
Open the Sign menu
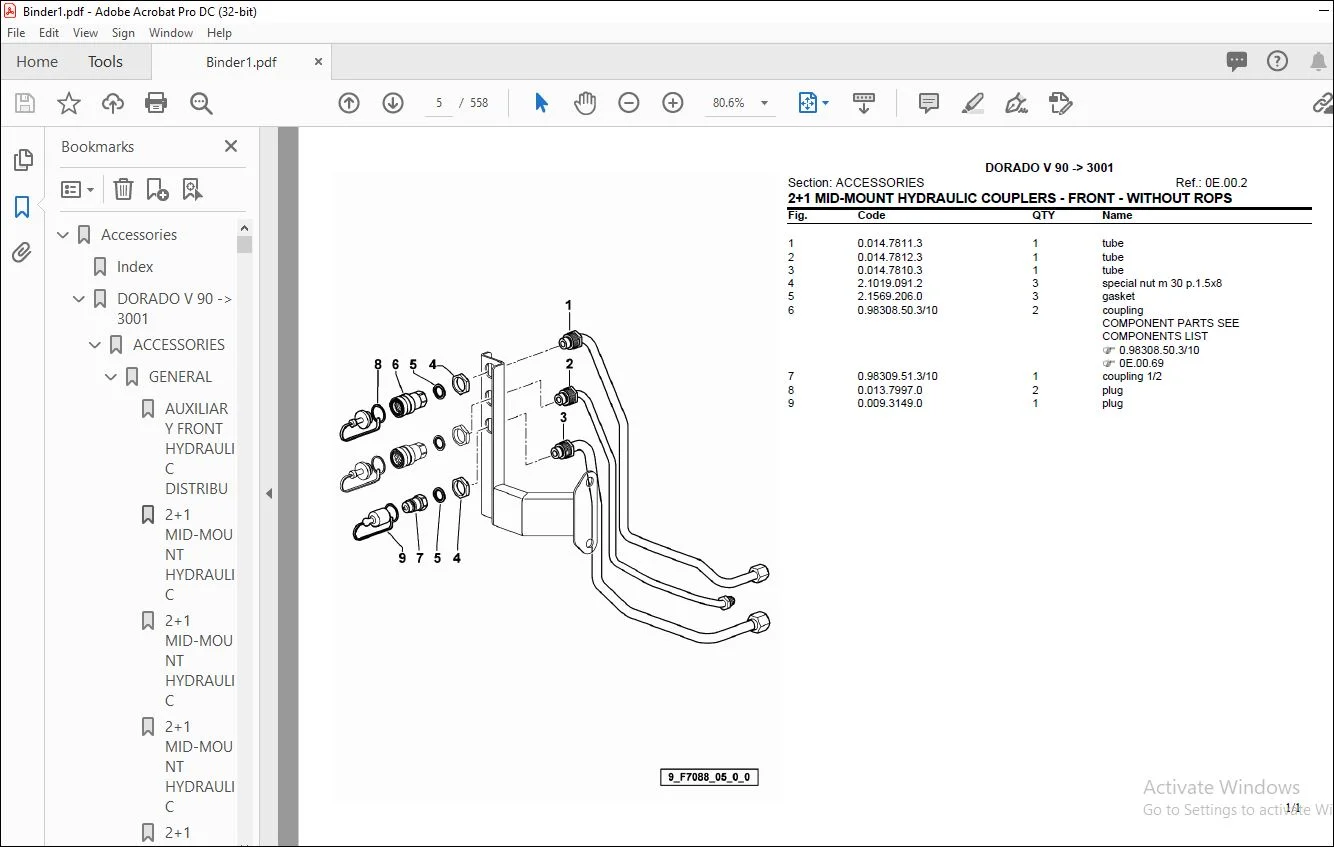(x=123, y=33)
